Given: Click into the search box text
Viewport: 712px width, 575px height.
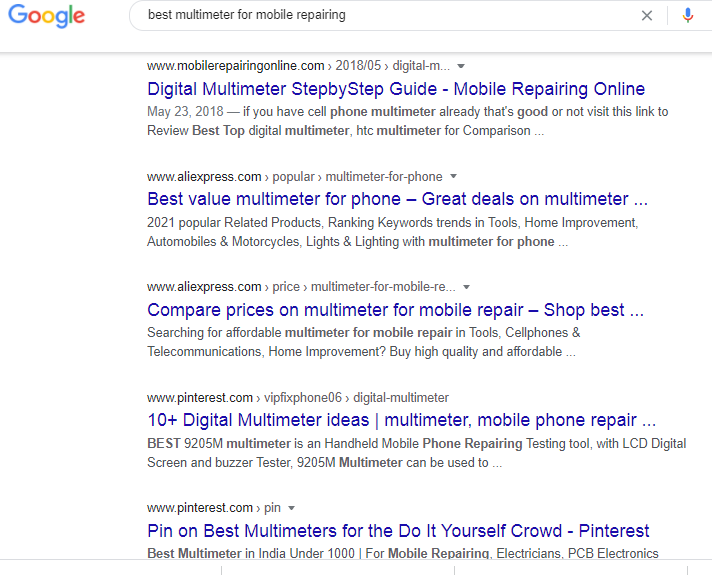Looking at the screenshot, I should (x=247, y=15).
